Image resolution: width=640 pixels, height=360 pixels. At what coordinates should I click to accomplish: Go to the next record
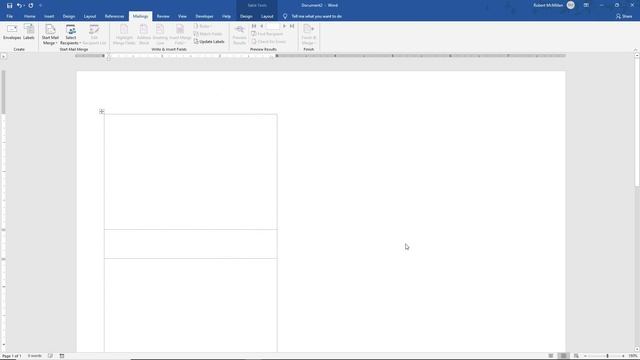pos(284,26)
